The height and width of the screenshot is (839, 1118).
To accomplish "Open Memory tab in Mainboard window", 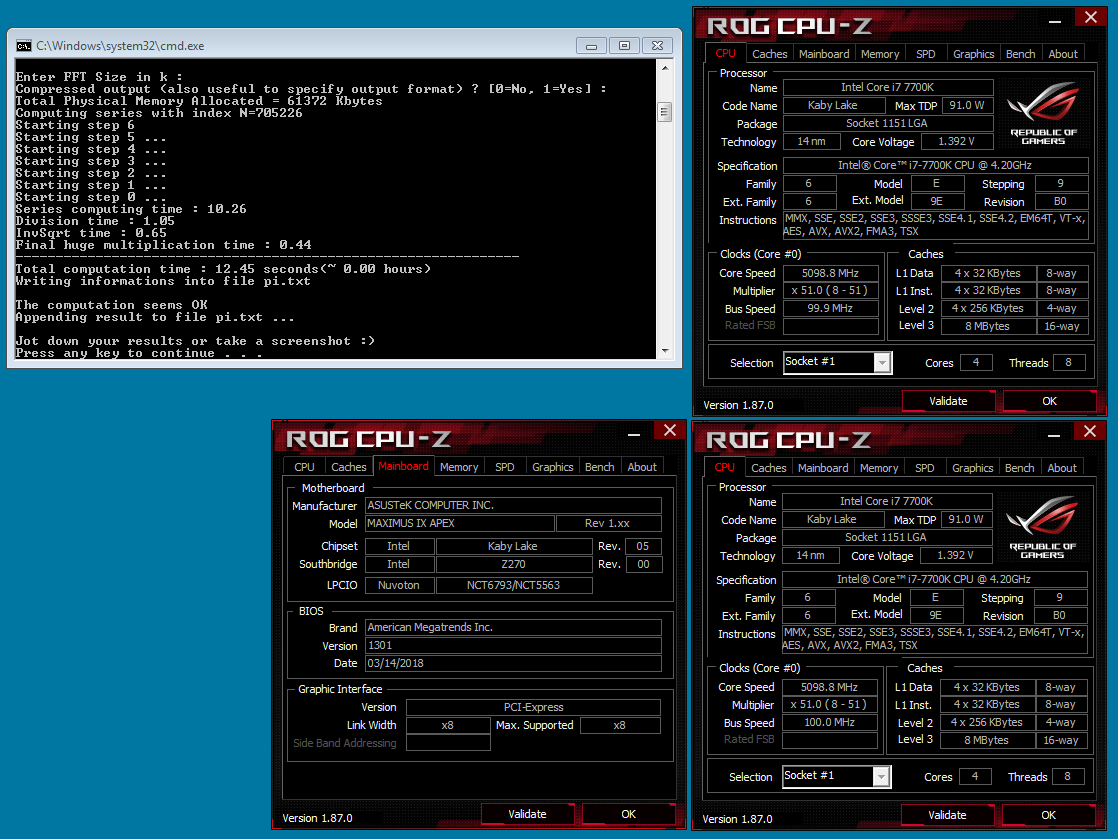I will (x=458, y=467).
